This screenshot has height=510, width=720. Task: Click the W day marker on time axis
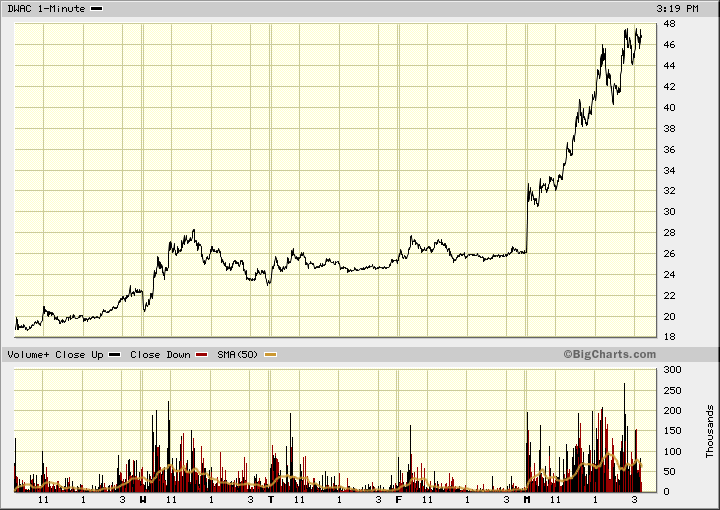coord(143,499)
